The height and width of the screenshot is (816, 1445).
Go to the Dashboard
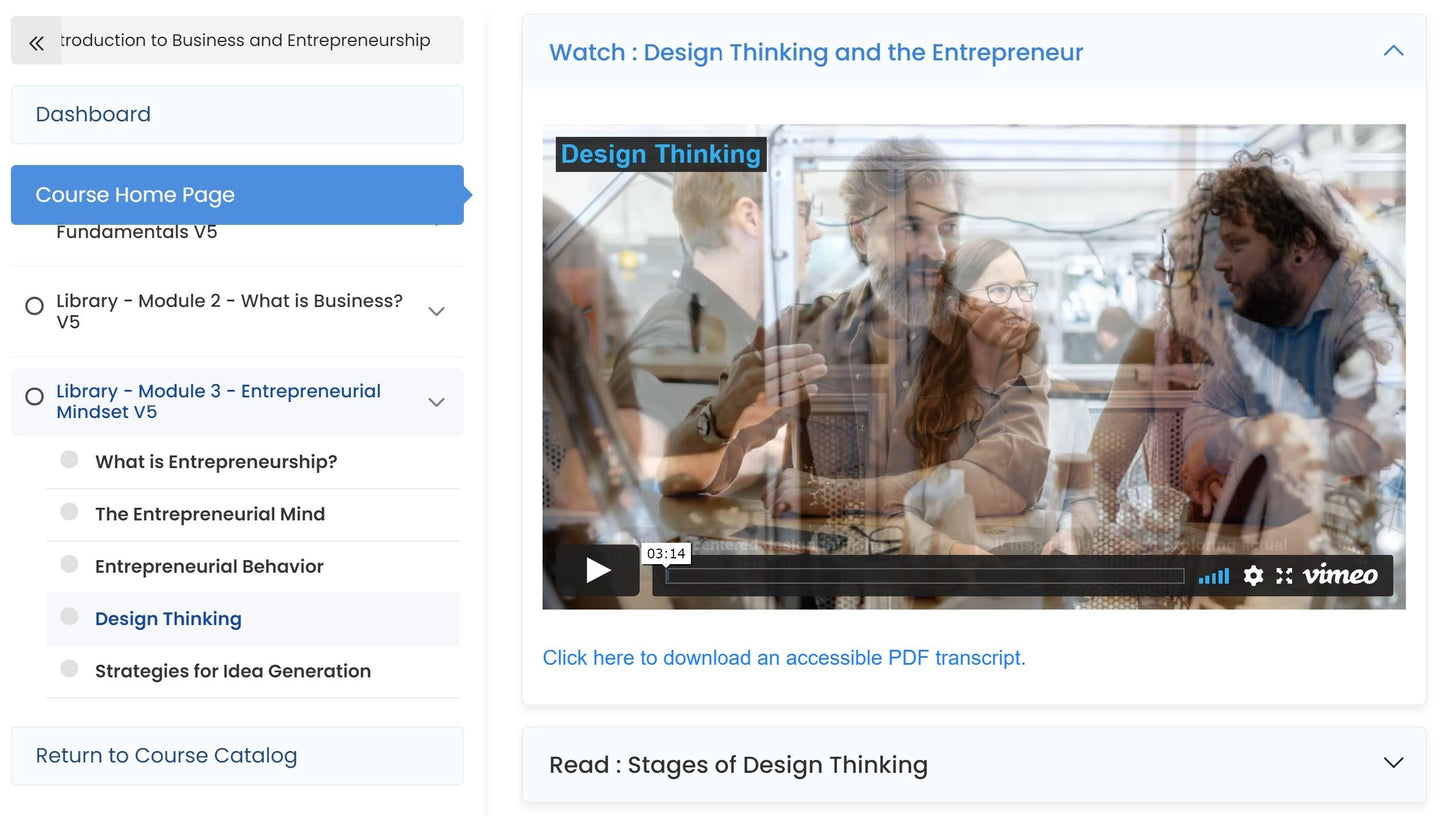(93, 114)
